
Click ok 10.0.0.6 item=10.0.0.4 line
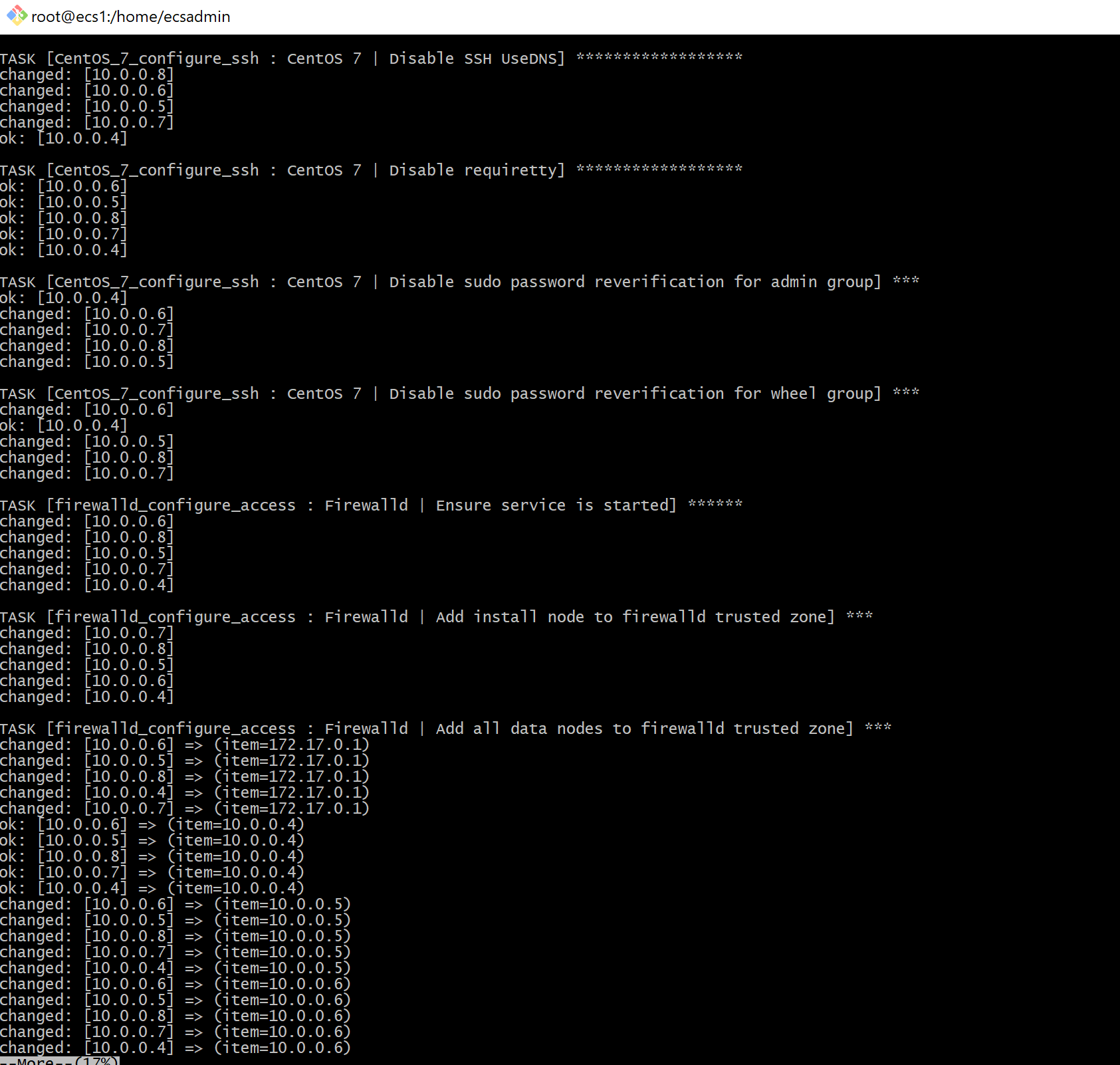click(x=152, y=824)
